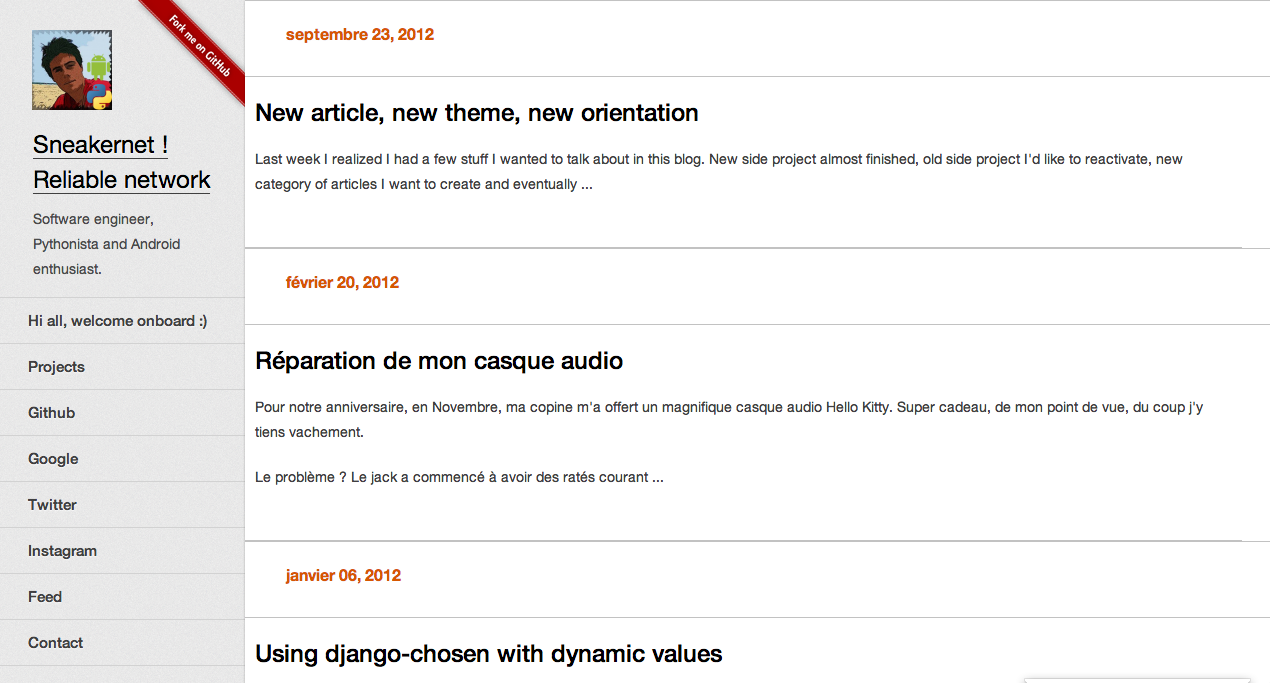Open the Instagram sidebar link
The width and height of the screenshot is (1270, 683).
coord(62,551)
